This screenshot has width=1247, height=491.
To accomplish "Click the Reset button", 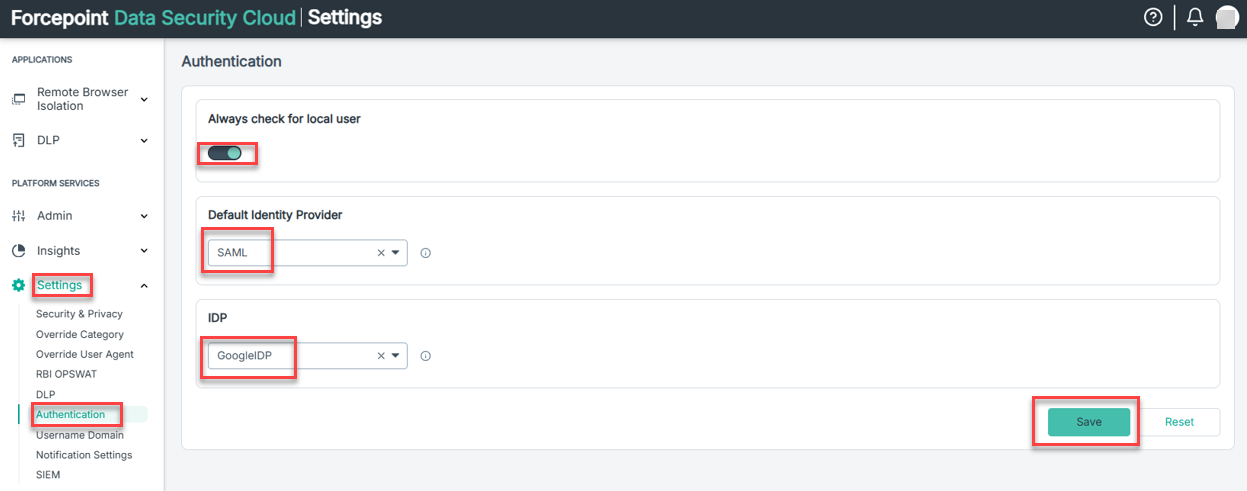I will point(1179,422).
